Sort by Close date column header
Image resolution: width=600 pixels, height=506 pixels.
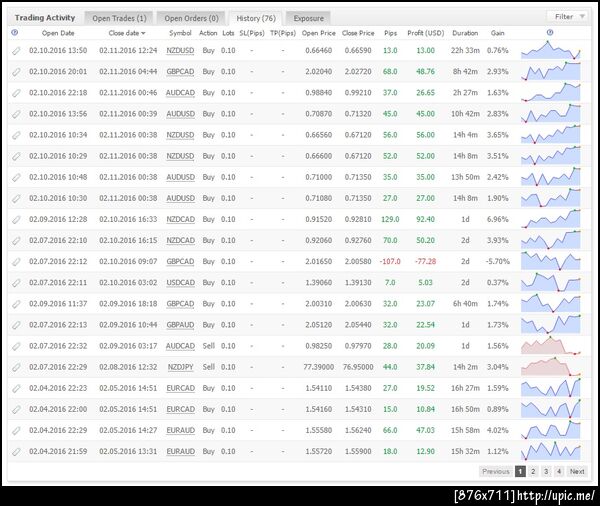tap(127, 33)
